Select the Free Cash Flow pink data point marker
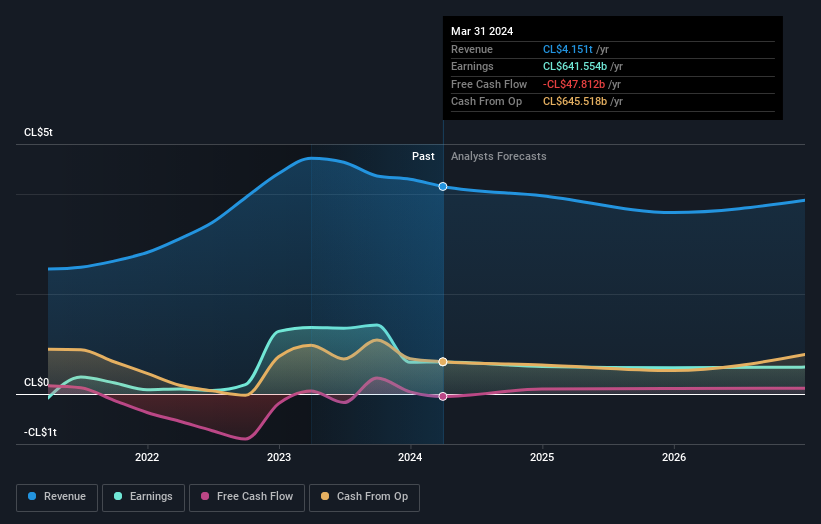This screenshot has height=524, width=821. click(x=443, y=396)
